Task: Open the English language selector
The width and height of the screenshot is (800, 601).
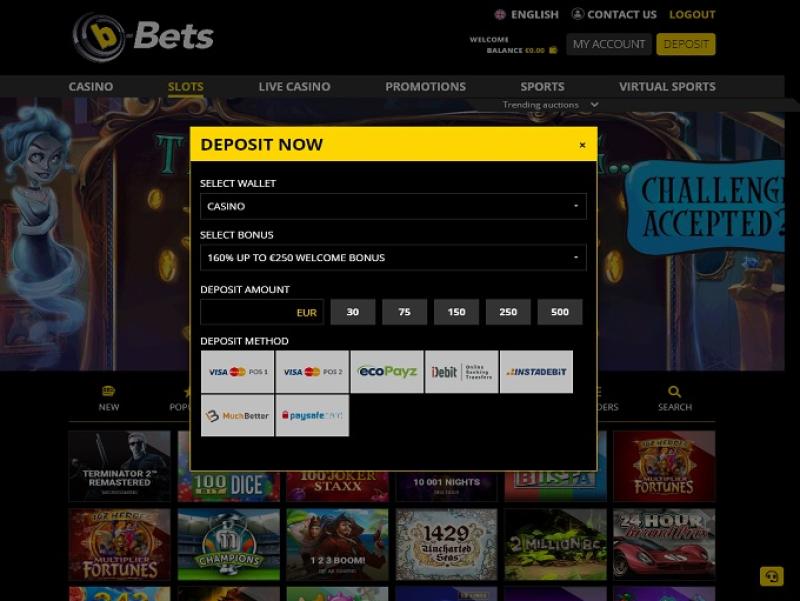Action: 527,14
